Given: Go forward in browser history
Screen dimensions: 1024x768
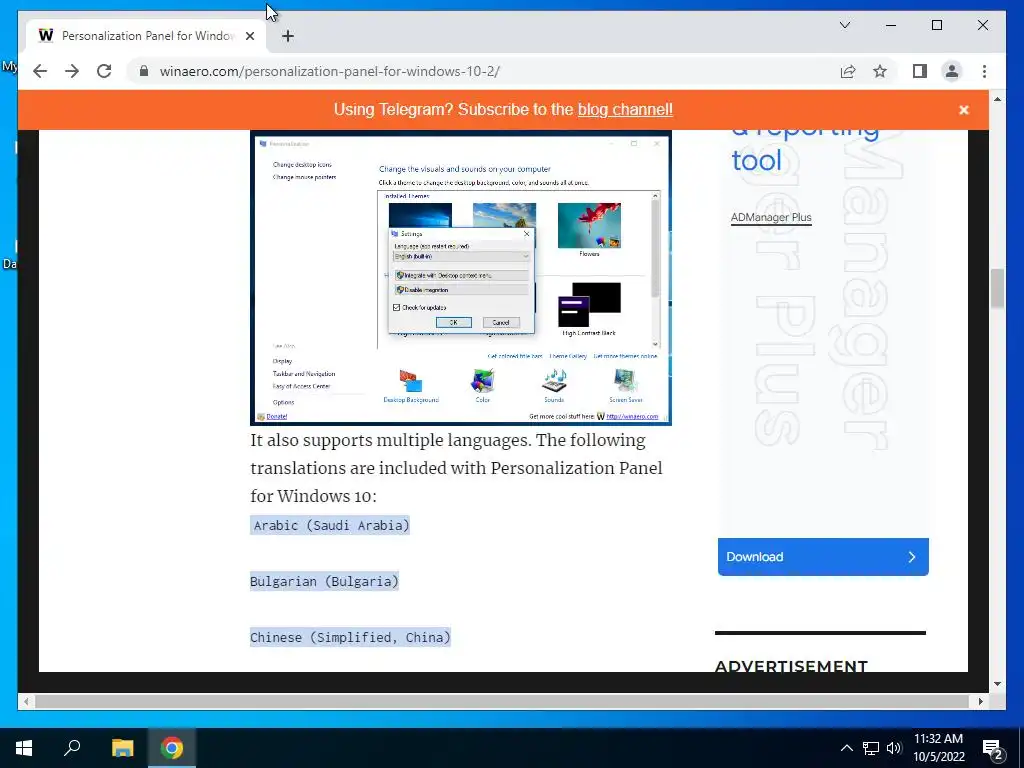Looking at the screenshot, I should tap(72, 71).
